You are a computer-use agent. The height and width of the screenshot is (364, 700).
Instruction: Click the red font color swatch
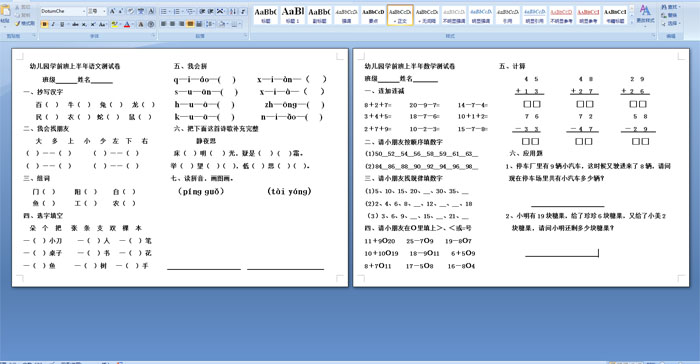128,24
